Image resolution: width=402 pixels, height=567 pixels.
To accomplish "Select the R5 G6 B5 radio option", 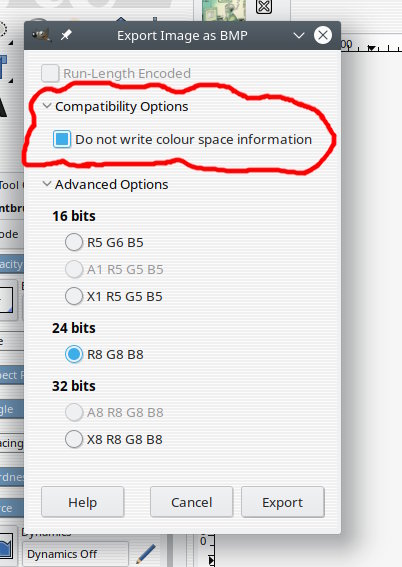I will click(74, 242).
